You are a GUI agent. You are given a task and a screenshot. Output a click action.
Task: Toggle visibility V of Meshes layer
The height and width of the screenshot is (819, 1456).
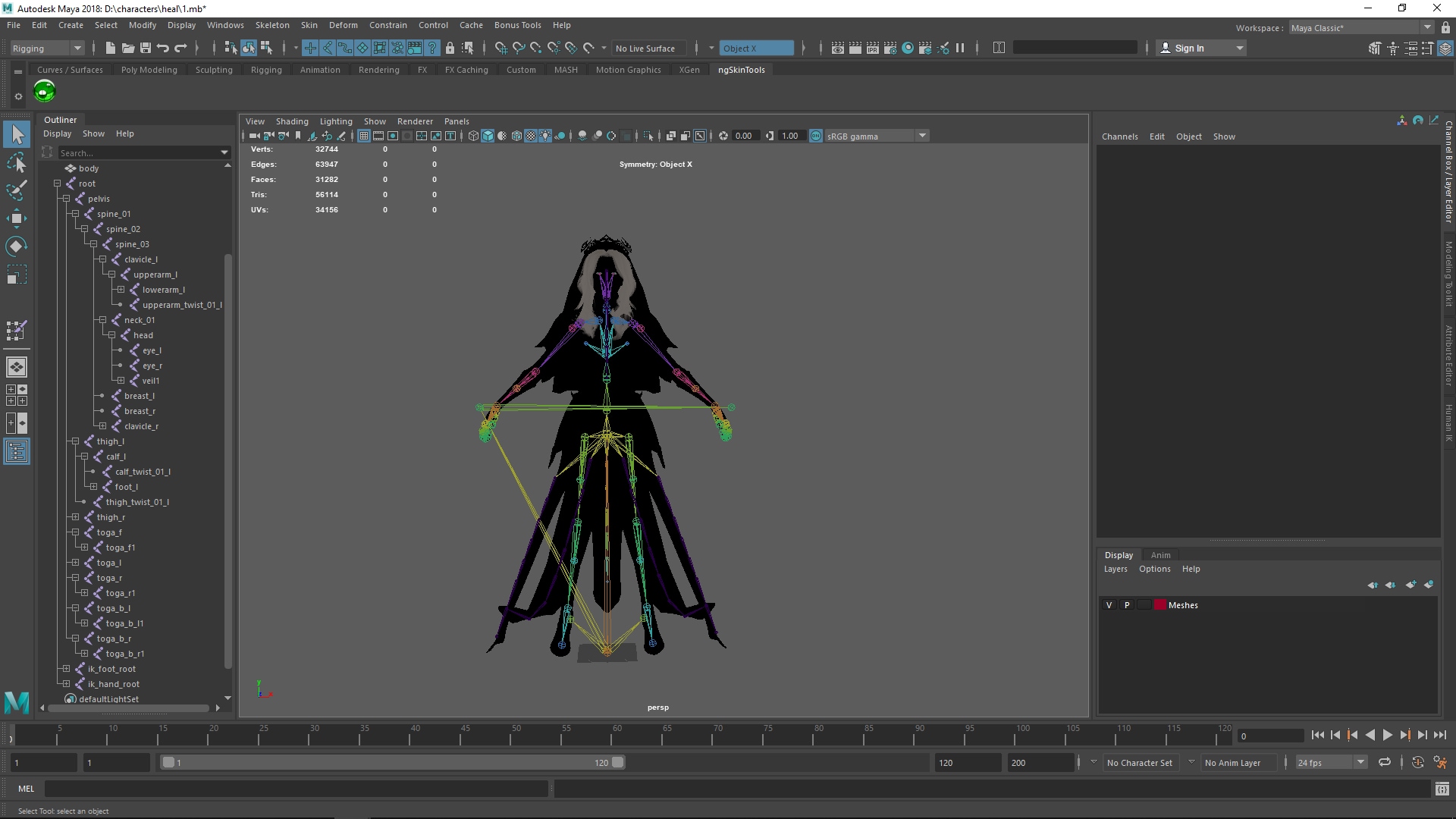click(x=1109, y=605)
